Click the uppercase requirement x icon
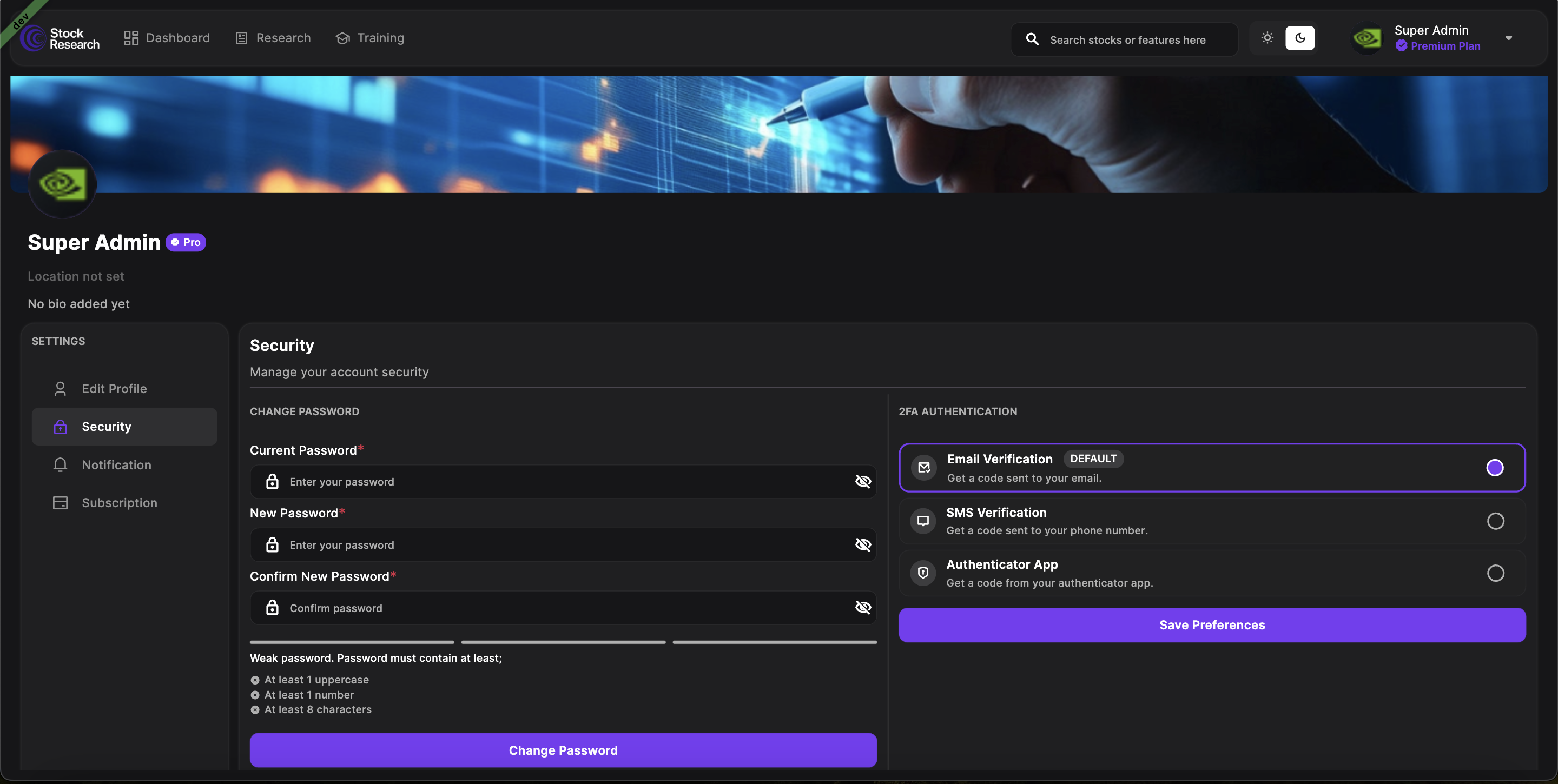 [255, 680]
